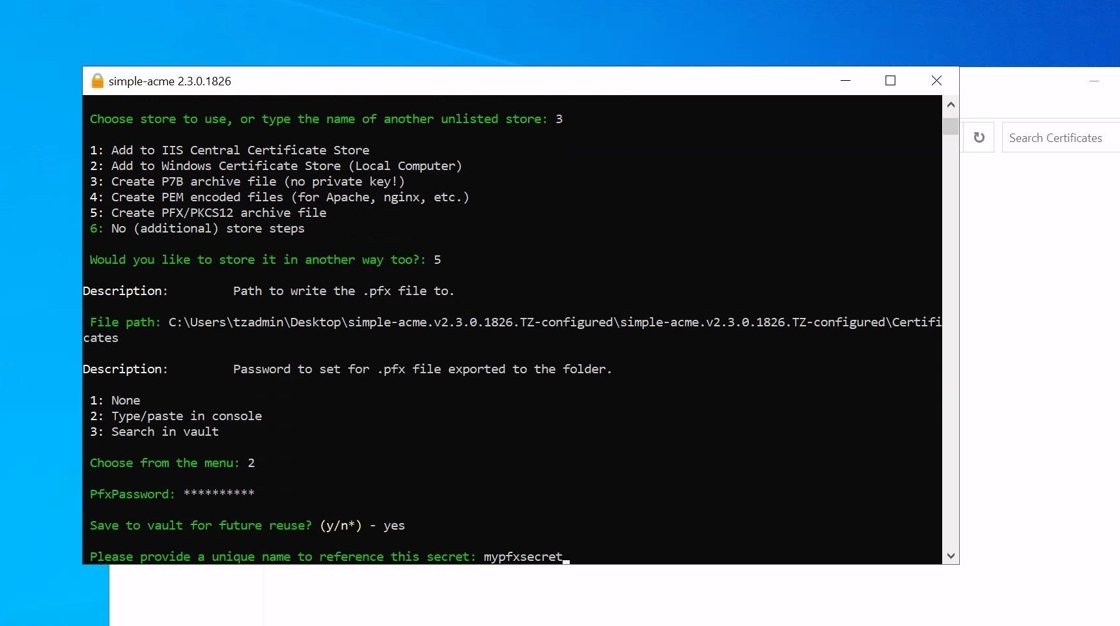1120x626 pixels.
Task: Click the console scrollbar down arrow
Action: point(951,556)
